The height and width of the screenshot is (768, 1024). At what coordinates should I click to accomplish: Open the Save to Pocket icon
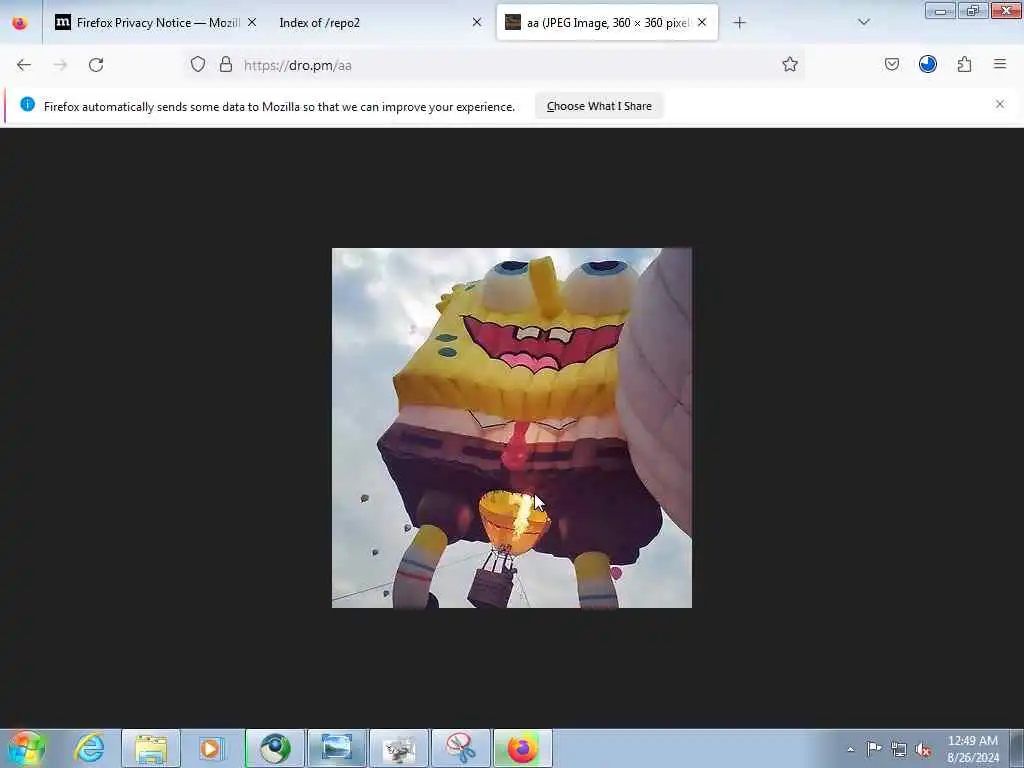click(x=891, y=64)
